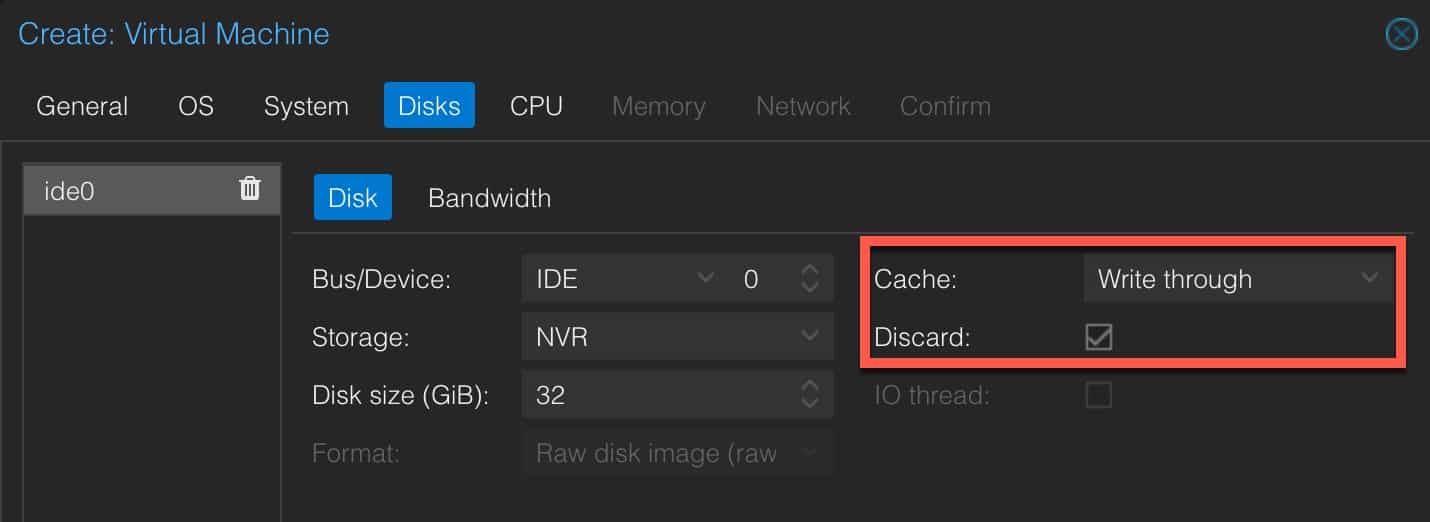This screenshot has height=522, width=1430.
Task: Open the Bandwidth sub-tab
Action: tap(489, 198)
